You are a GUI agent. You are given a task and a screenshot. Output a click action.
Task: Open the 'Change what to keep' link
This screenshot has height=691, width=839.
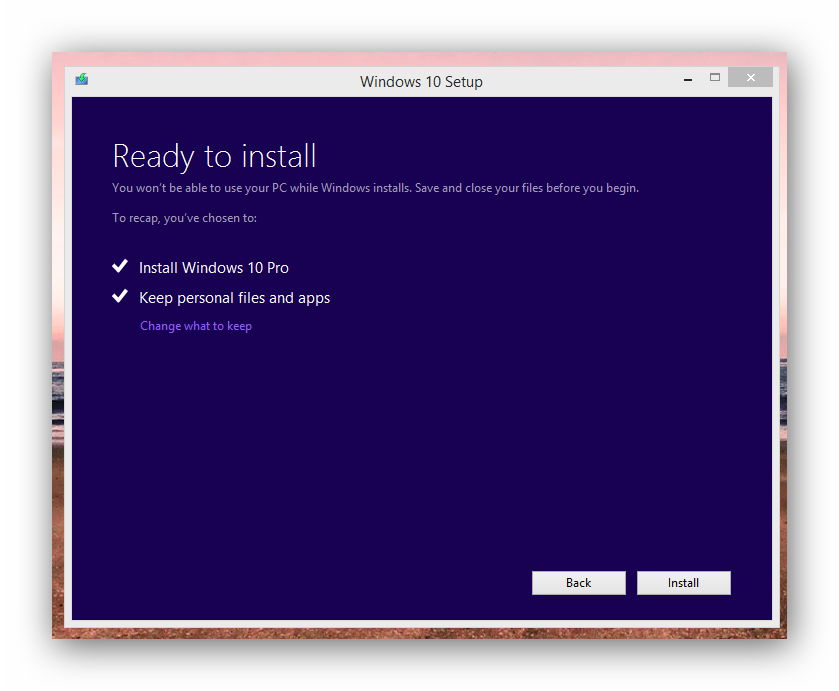pyautogui.click(x=196, y=326)
